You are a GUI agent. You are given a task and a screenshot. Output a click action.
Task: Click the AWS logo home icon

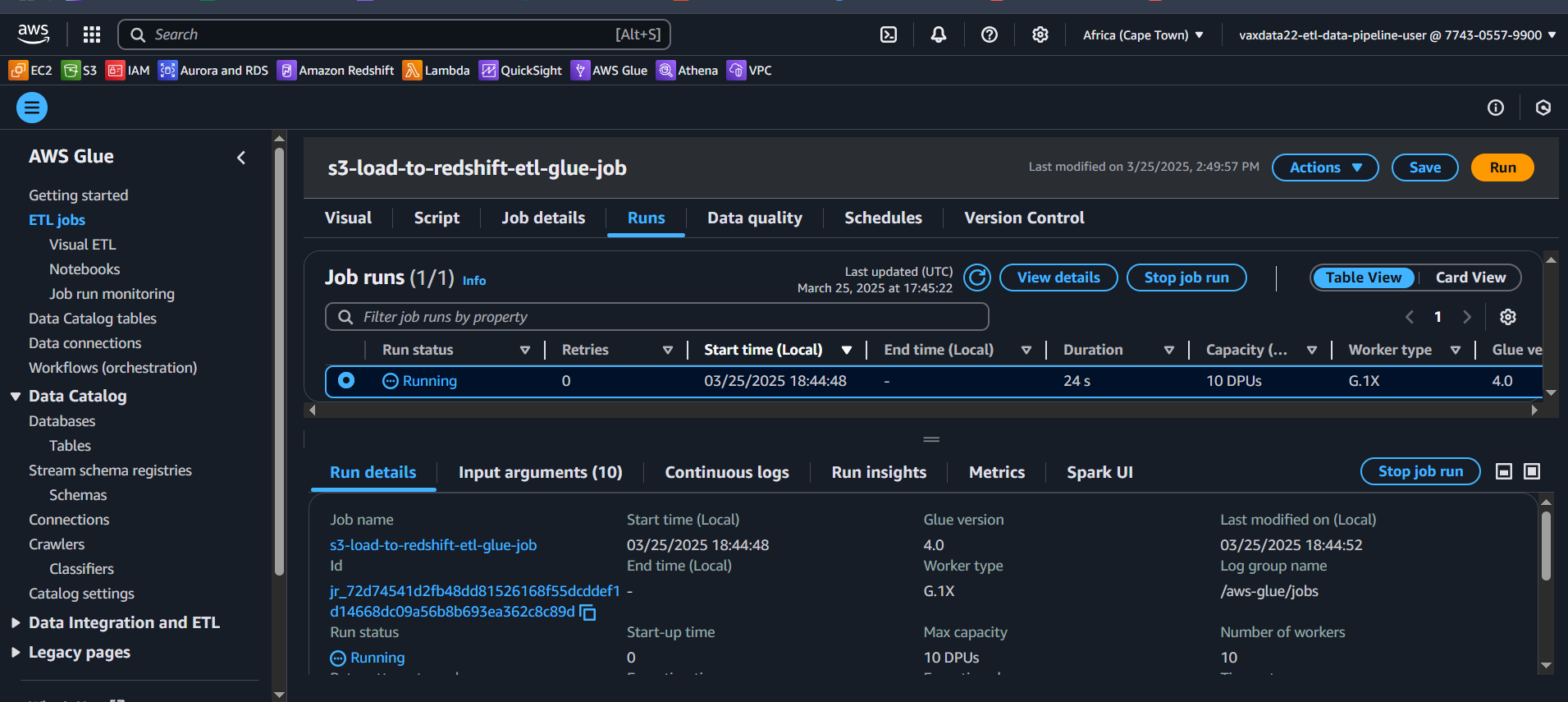tap(33, 34)
